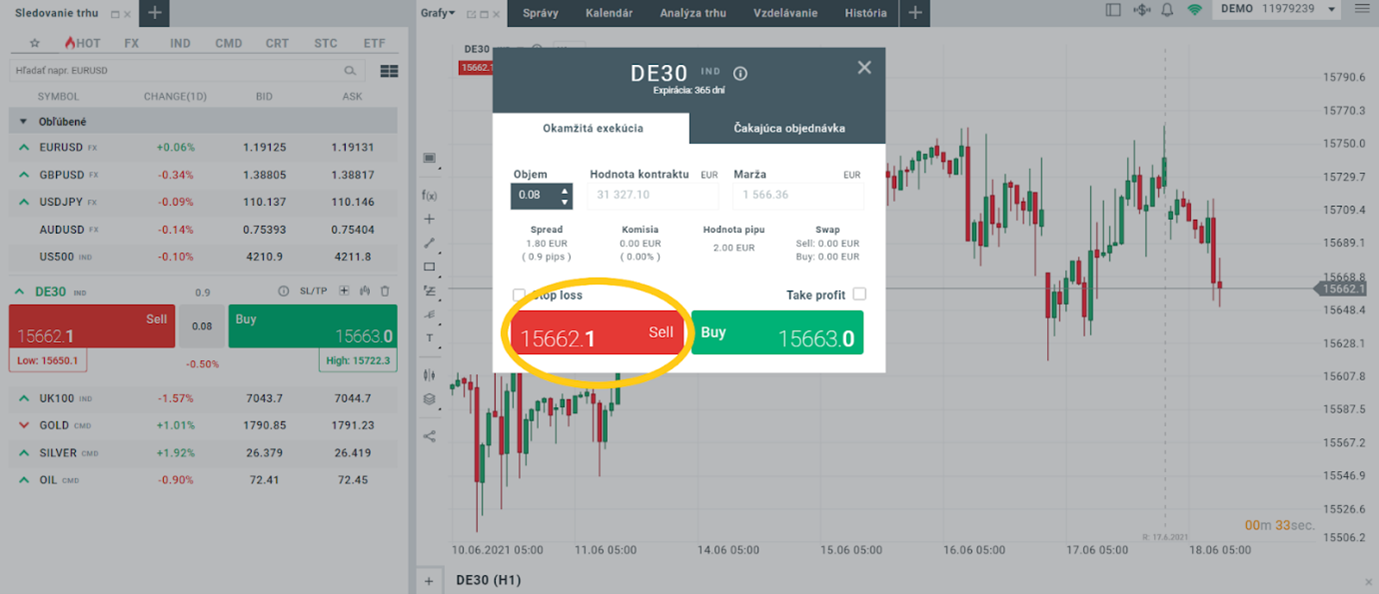
Task: Expand the EURUSD row arrow
Action: click(x=23, y=147)
